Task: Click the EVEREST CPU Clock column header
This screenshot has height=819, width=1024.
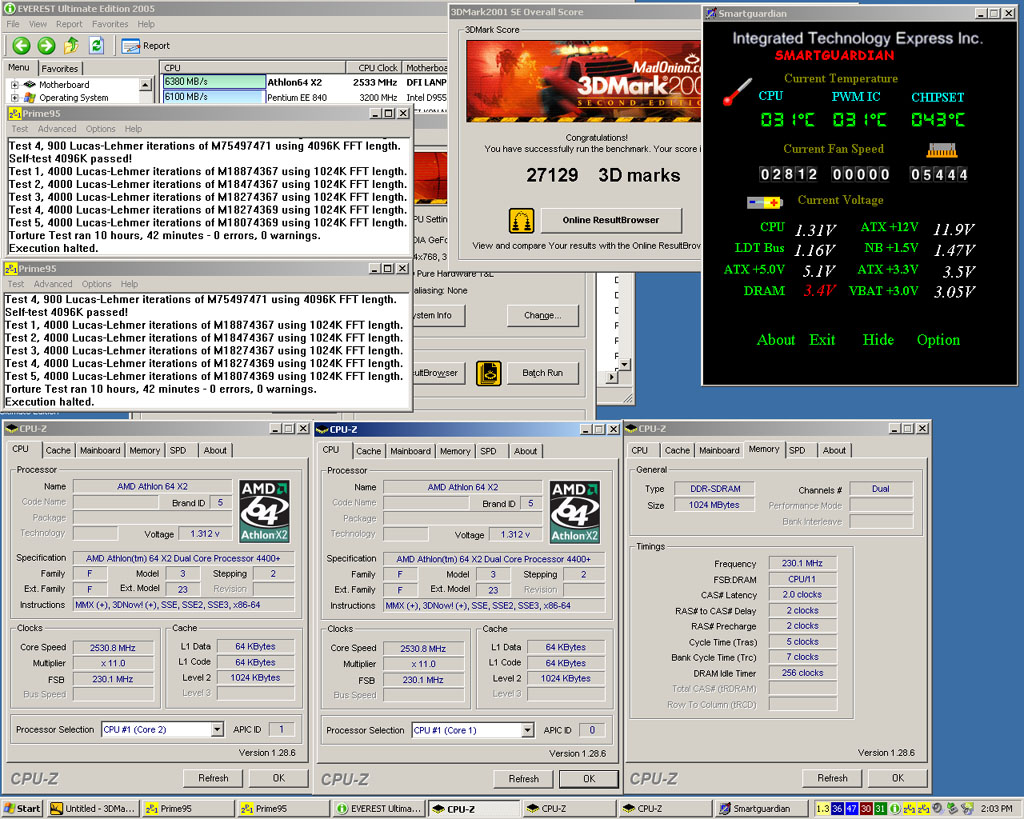Action: [374, 67]
